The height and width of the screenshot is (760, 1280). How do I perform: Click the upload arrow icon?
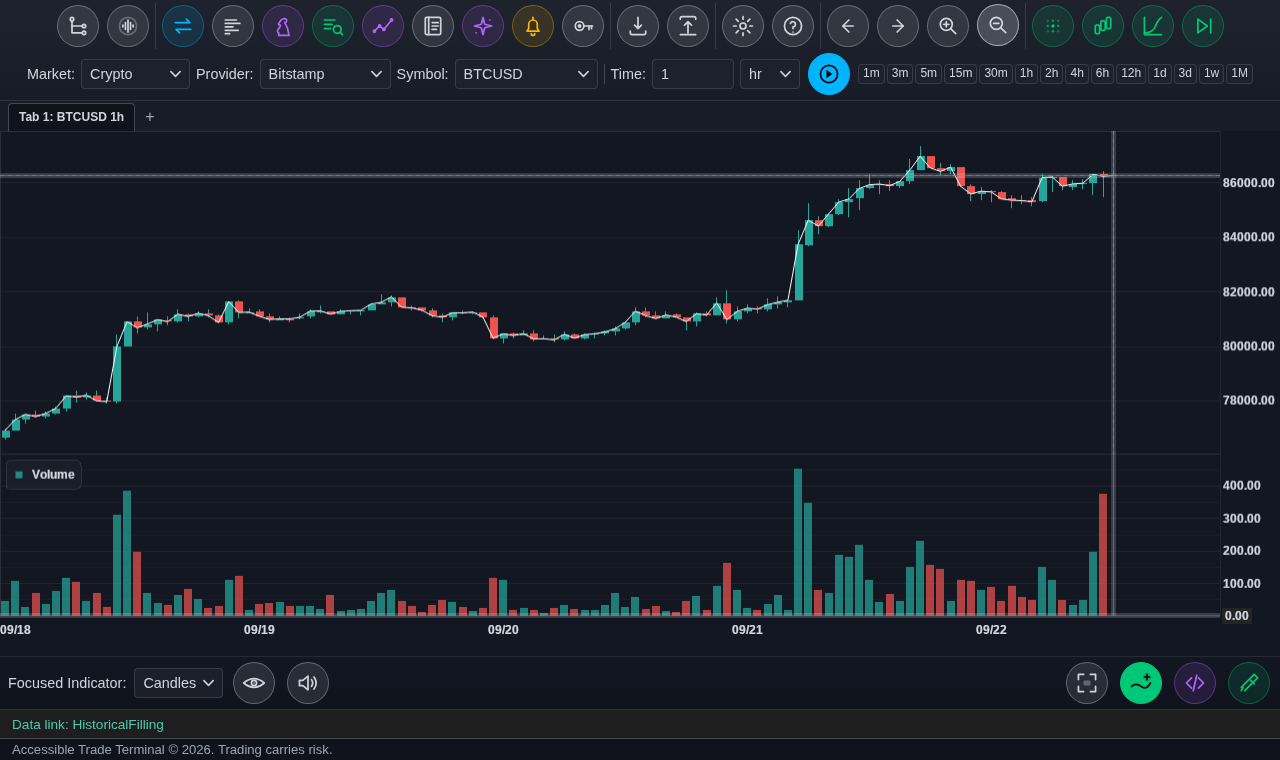point(688,26)
